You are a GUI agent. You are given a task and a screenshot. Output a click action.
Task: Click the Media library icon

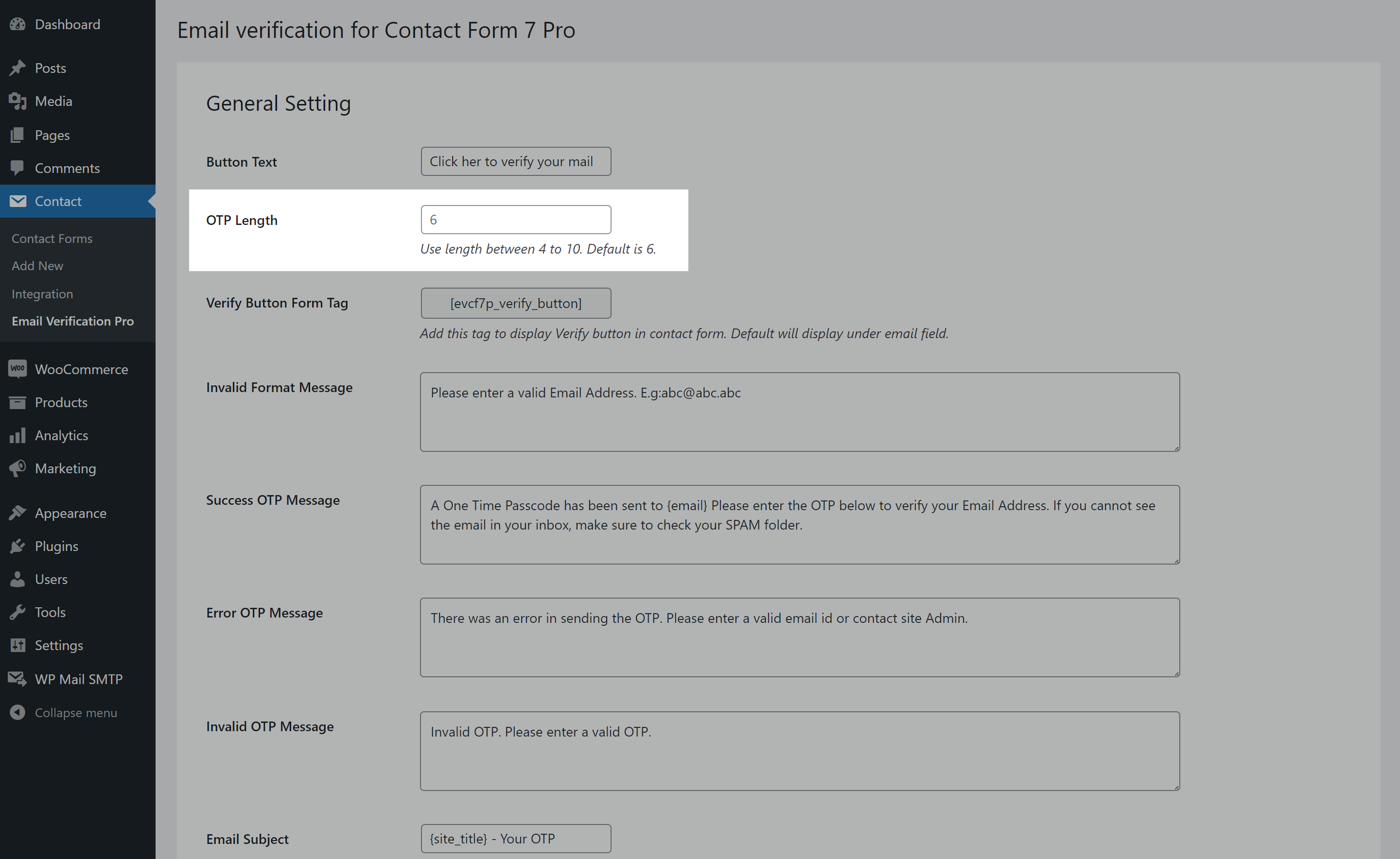coord(17,101)
